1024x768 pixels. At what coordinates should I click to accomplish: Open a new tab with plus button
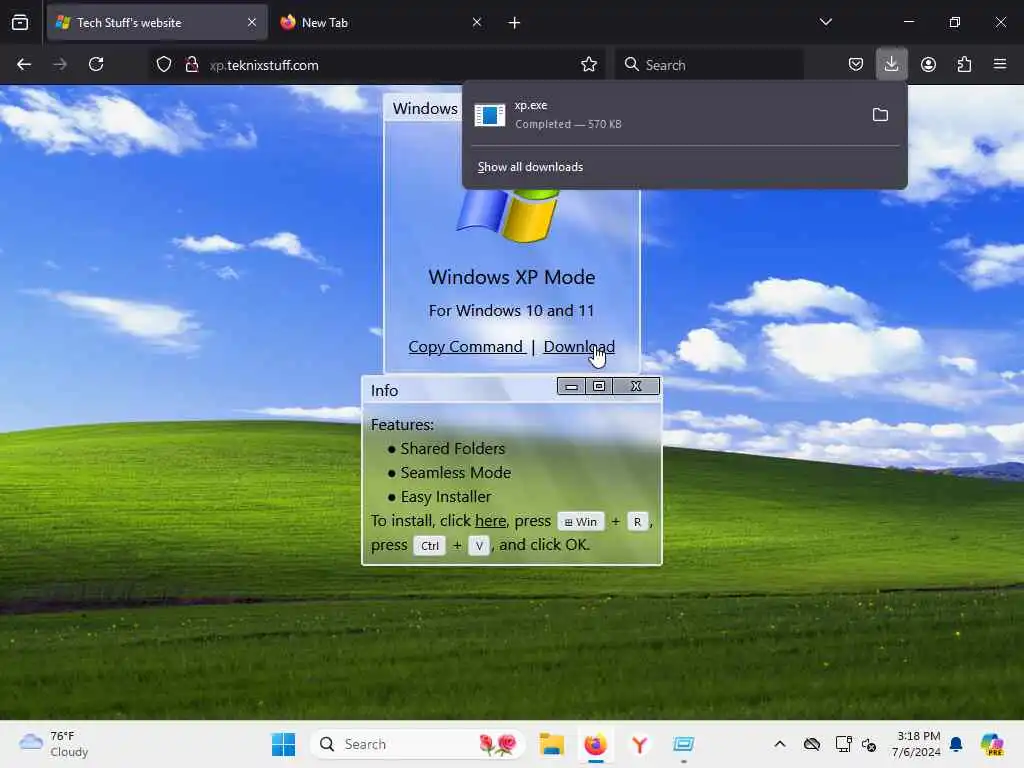click(515, 23)
